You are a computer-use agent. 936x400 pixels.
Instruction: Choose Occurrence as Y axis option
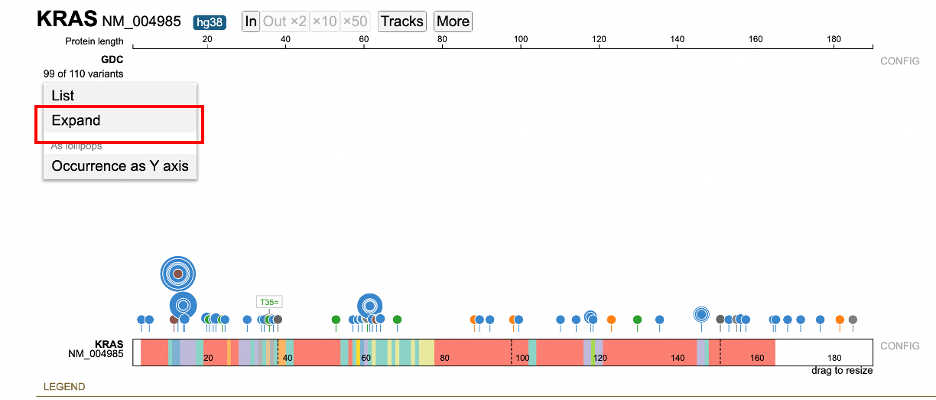click(x=119, y=166)
